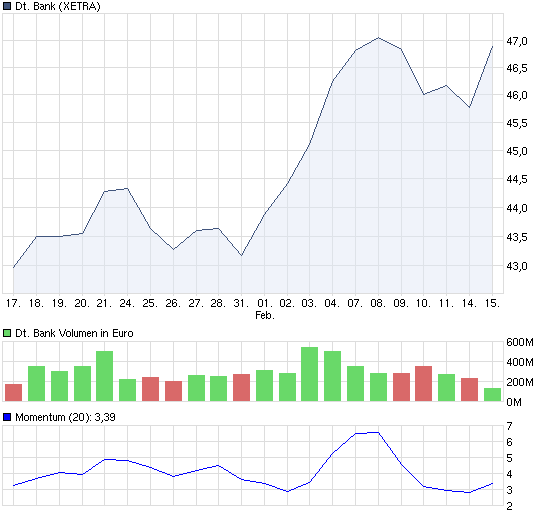
Task: Click the date label '09.' on x-axis
Action: [x=401, y=303]
